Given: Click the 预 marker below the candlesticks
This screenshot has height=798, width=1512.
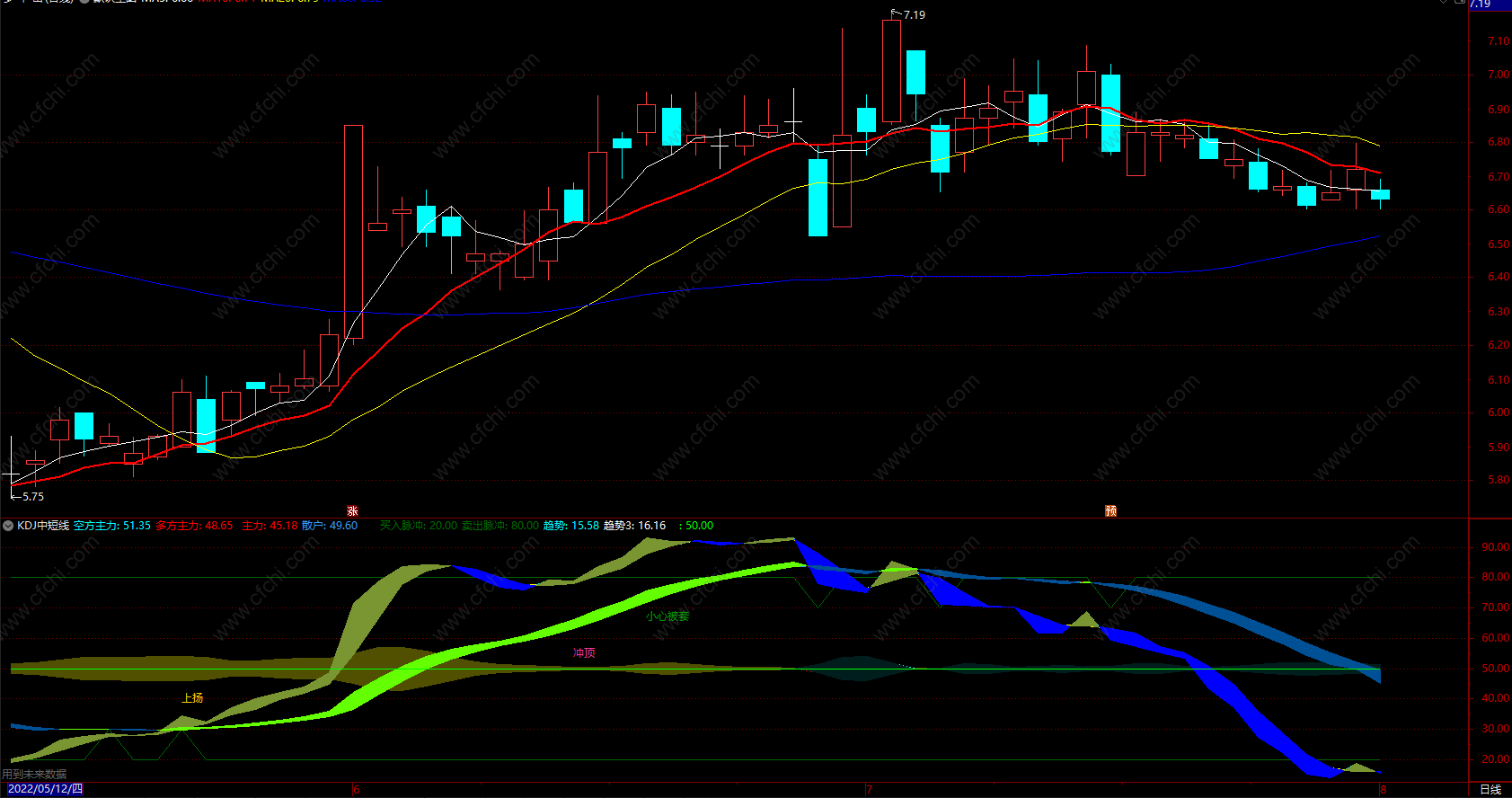Looking at the screenshot, I should click(x=1110, y=510).
